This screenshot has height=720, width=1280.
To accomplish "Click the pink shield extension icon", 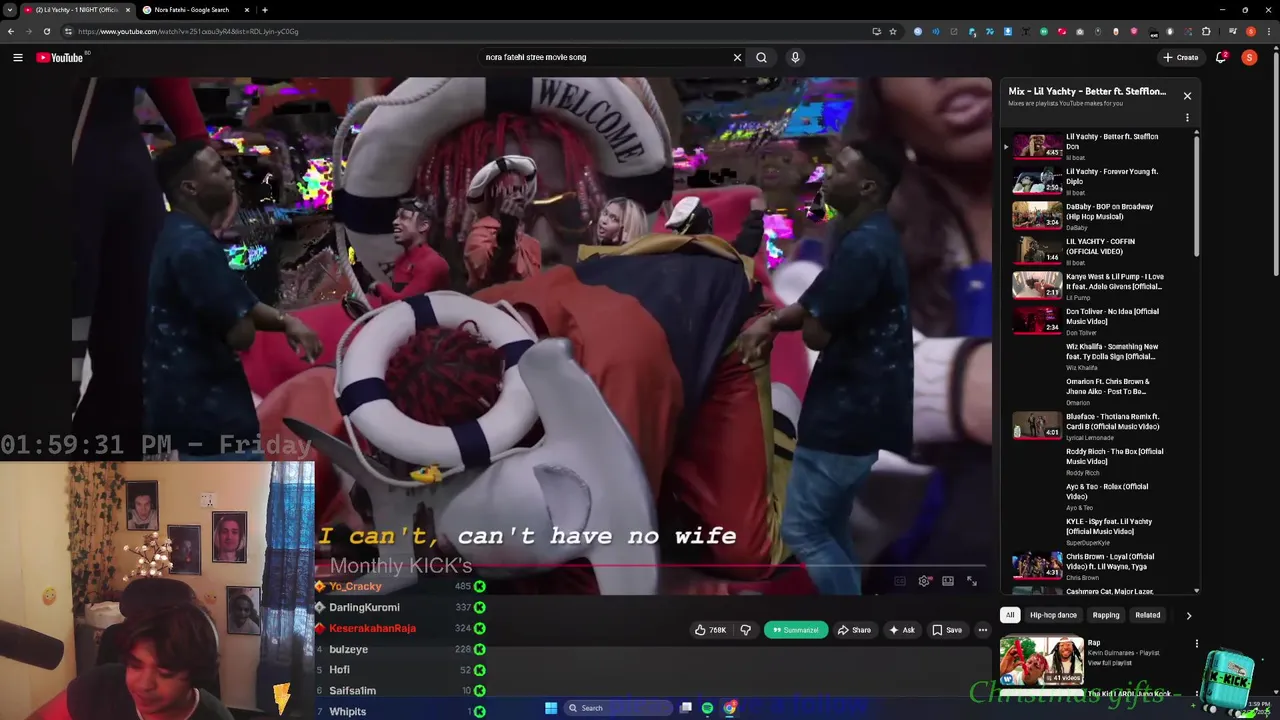I will [x=1134, y=31].
